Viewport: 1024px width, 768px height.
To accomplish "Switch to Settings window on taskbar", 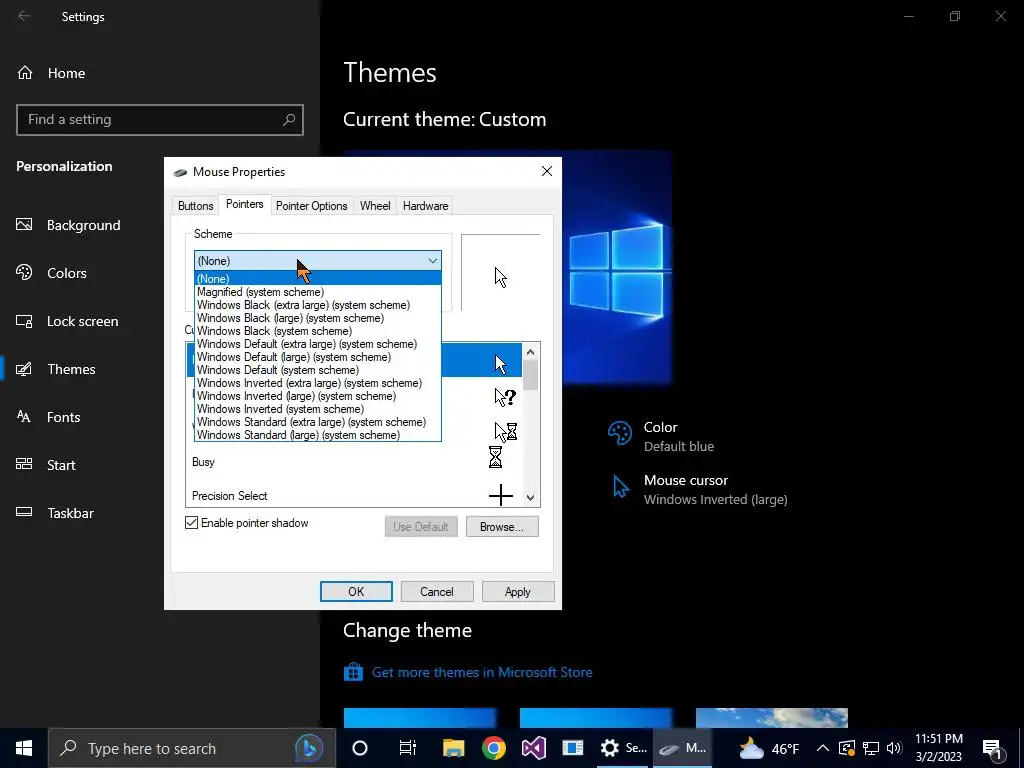I will [624, 748].
